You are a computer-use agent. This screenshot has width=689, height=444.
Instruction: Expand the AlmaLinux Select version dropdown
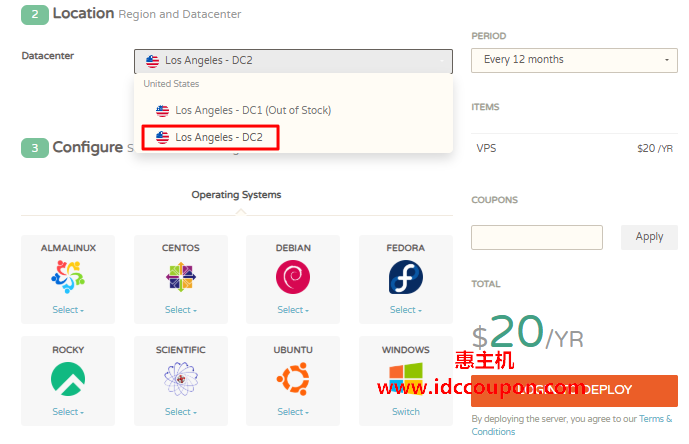[x=68, y=310]
